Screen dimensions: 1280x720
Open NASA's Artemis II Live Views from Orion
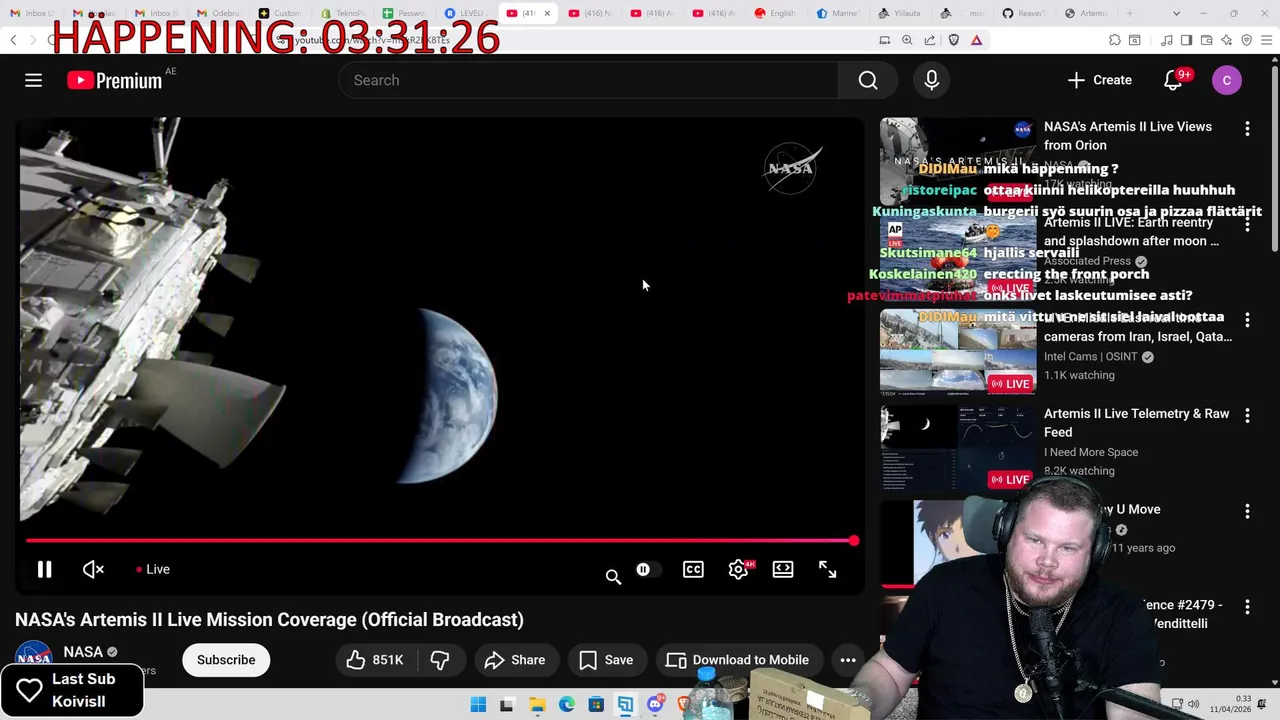click(1128, 136)
